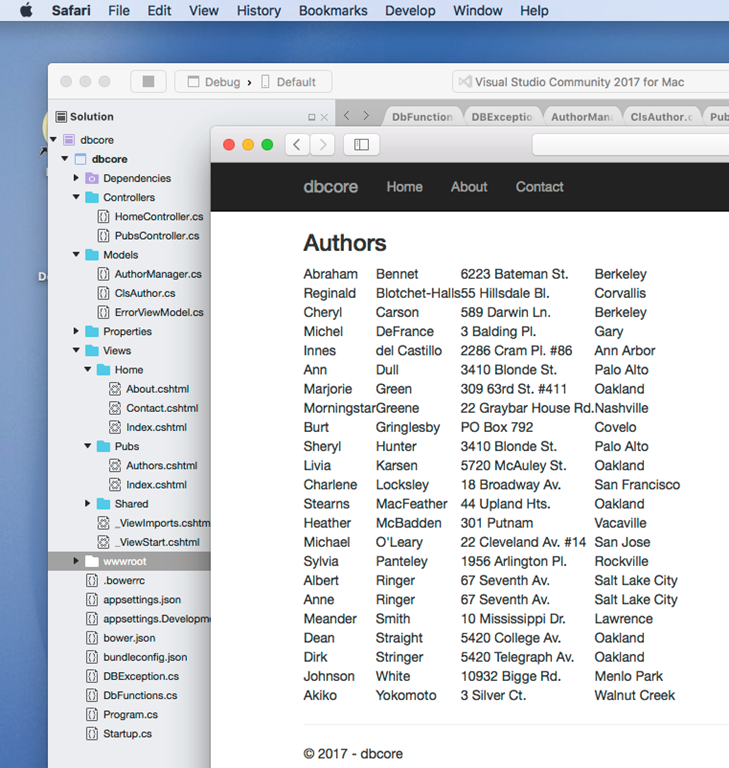Click the tab navigate-forward arrow in editor
The height and width of the screenshot is (768, 729).
coord(366,116)
